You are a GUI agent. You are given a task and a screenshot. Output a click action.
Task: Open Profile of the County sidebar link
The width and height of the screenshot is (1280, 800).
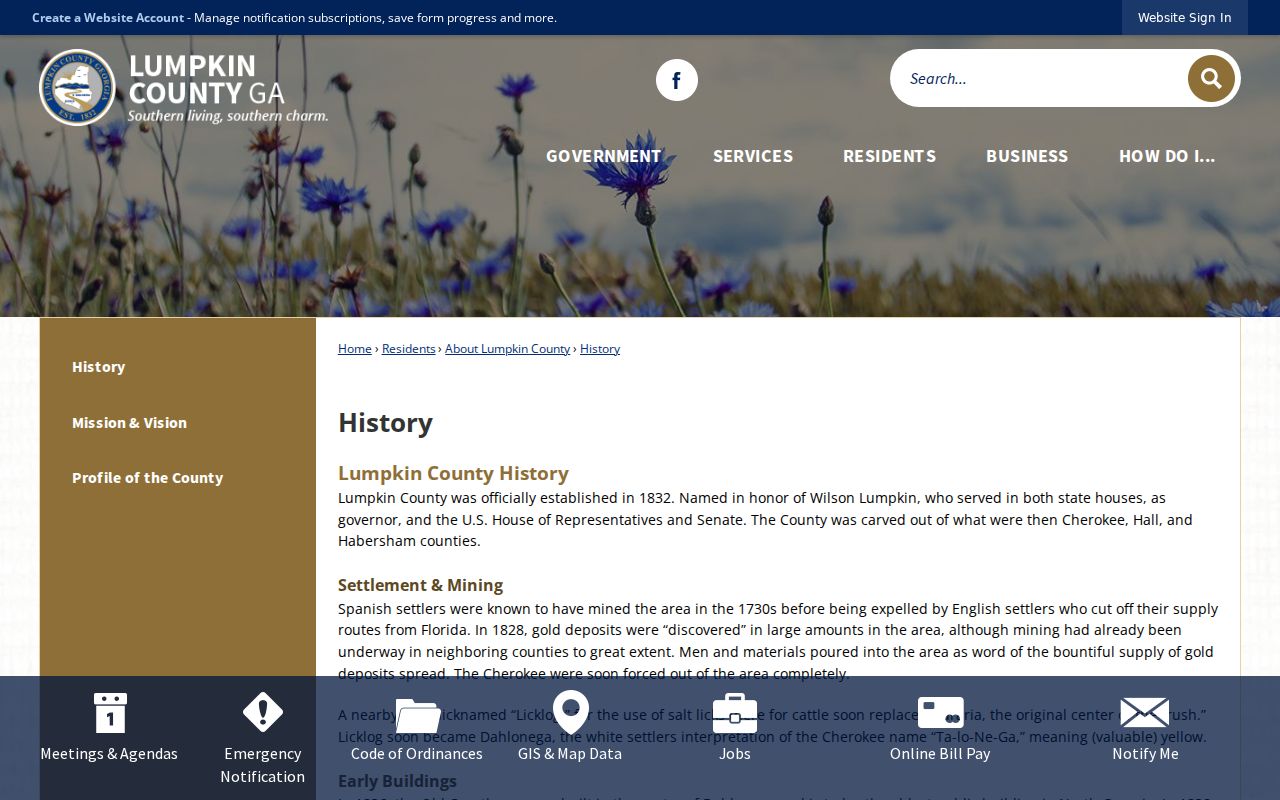pyautogui.click(x=148, y=478)
